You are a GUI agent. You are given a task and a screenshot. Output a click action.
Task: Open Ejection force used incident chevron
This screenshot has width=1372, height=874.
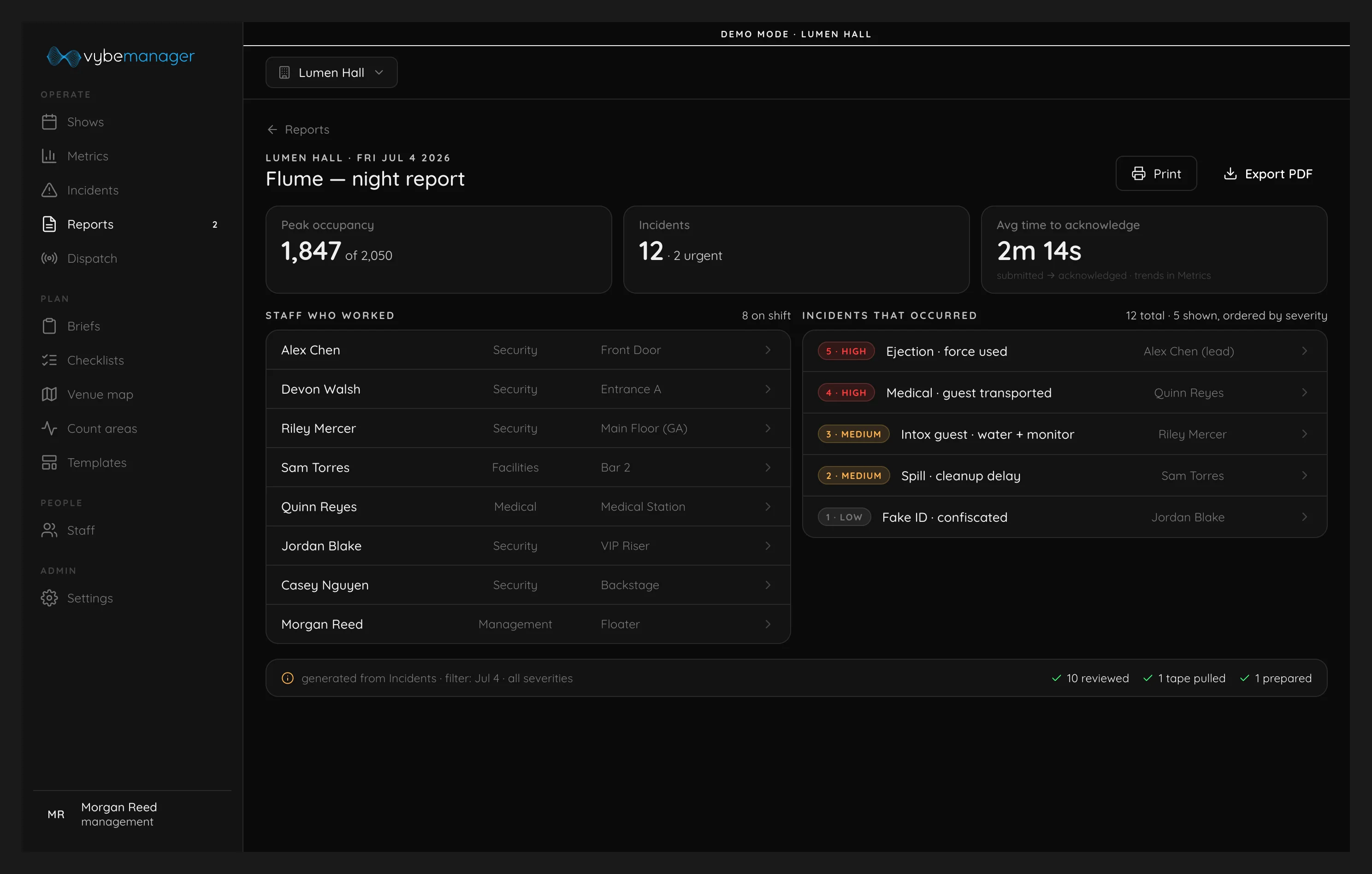coord(1304,351)
